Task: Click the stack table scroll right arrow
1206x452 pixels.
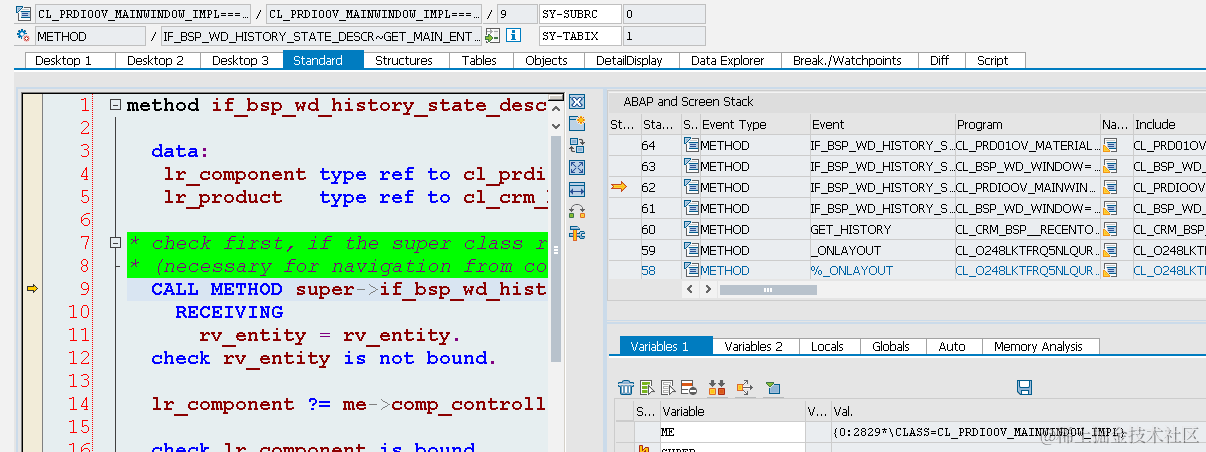Action: tap(708, 290)
